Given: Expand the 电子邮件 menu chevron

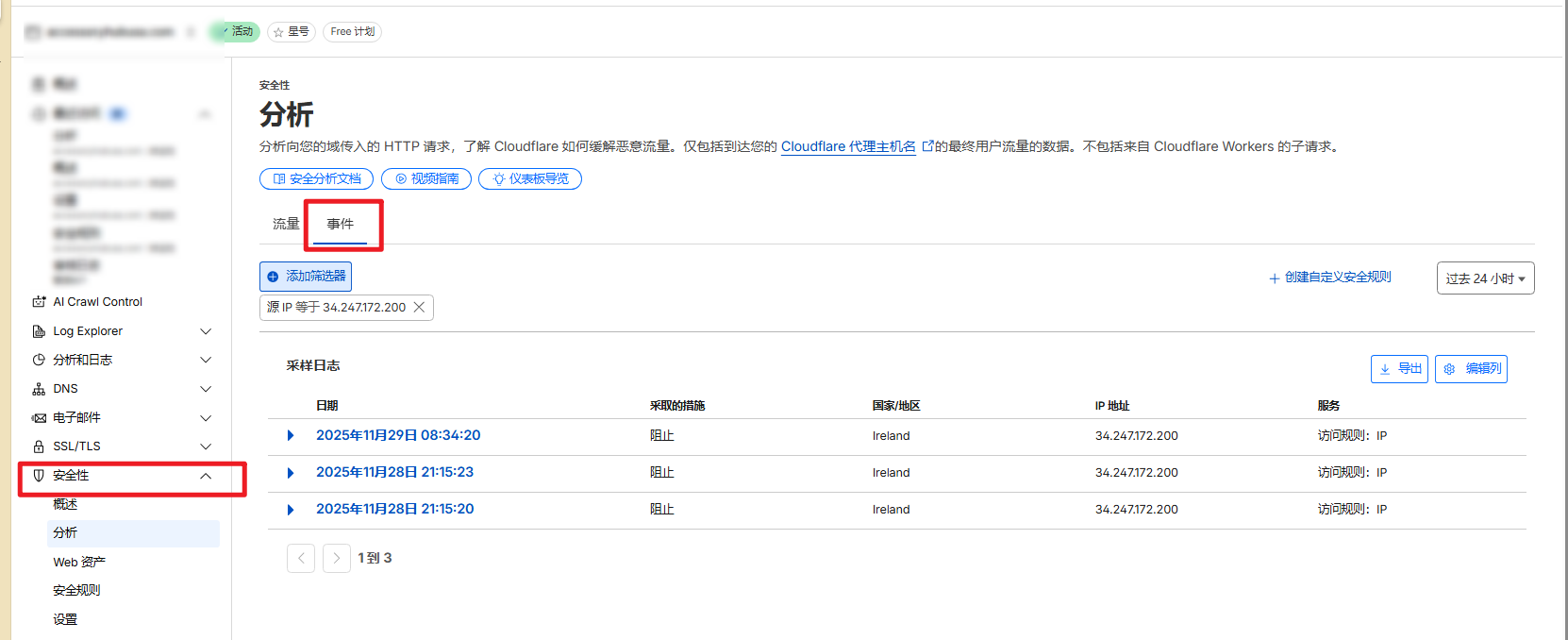Looking at the screenshot, I should click(206, 417).
